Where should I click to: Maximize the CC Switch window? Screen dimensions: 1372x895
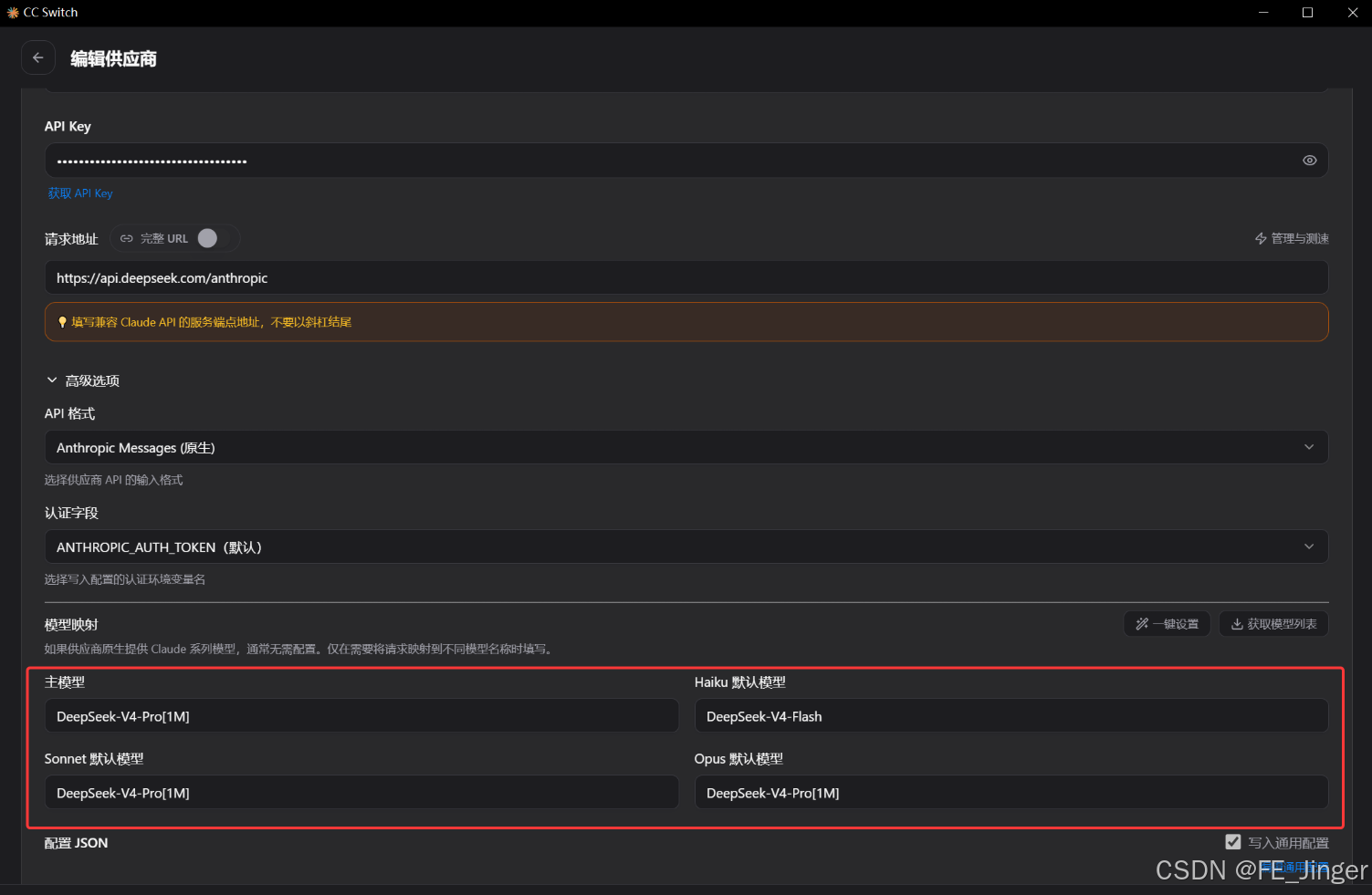pos(1307,13)
